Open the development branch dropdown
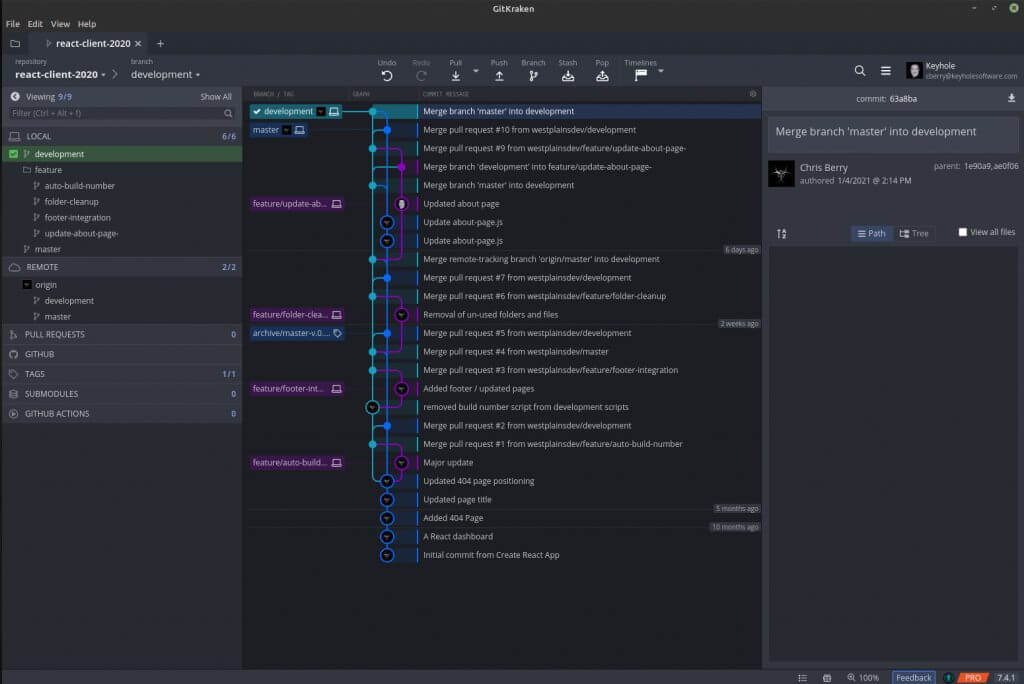 [x=165, y=74]
